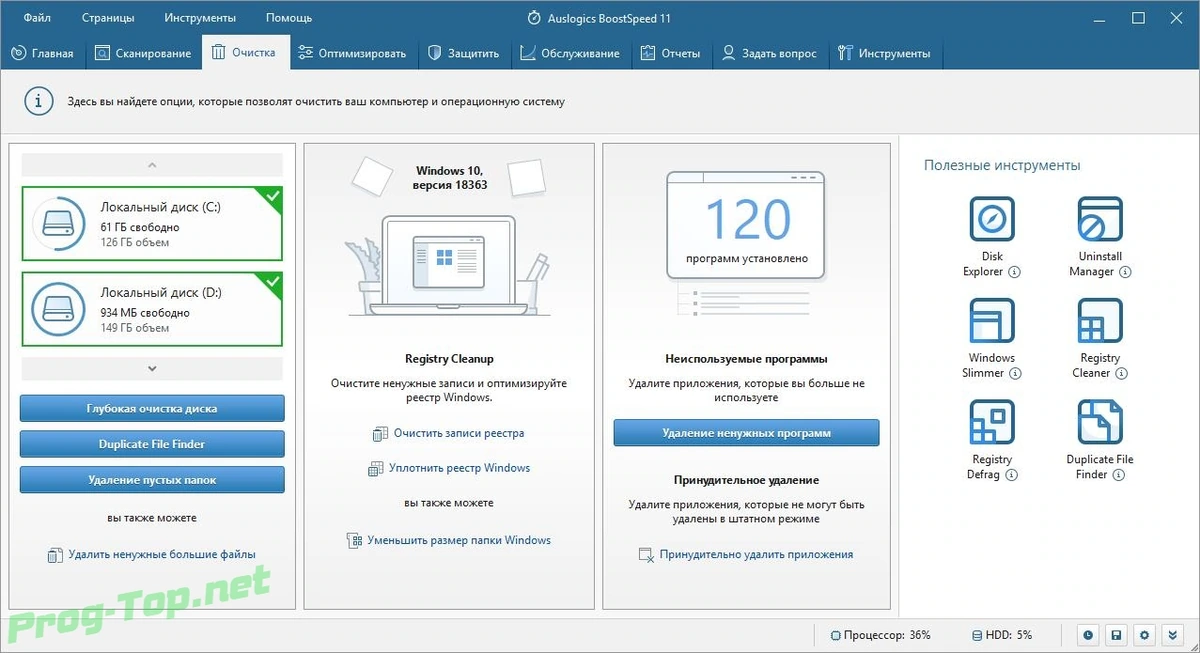
Task: Launch Registry Cleaner tool icon
Action: click(x=1100, y=321)
